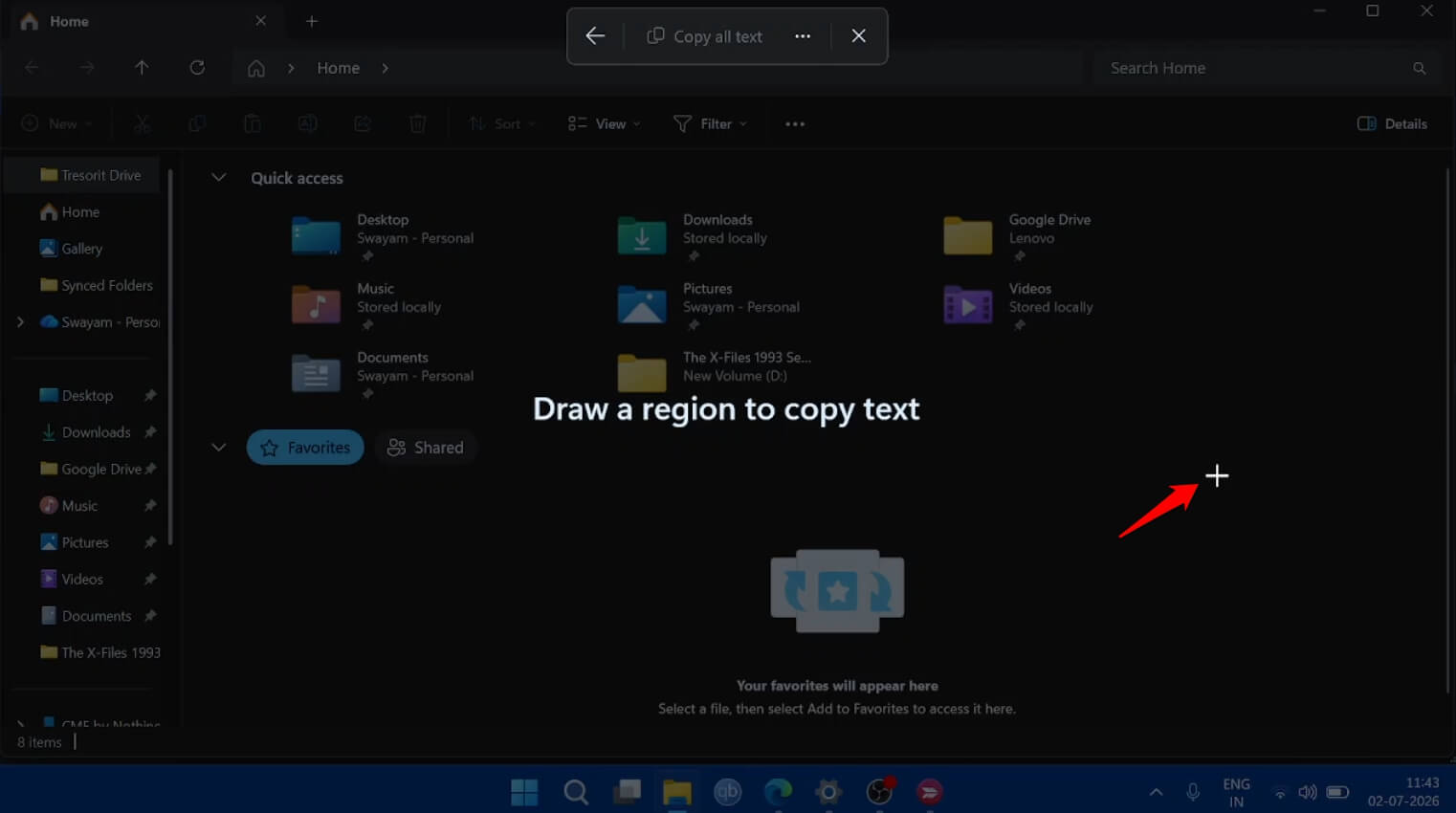Click the sidebar vertical scrollbar
This screenshot has width=1456, height=813.
click(170, 358)
